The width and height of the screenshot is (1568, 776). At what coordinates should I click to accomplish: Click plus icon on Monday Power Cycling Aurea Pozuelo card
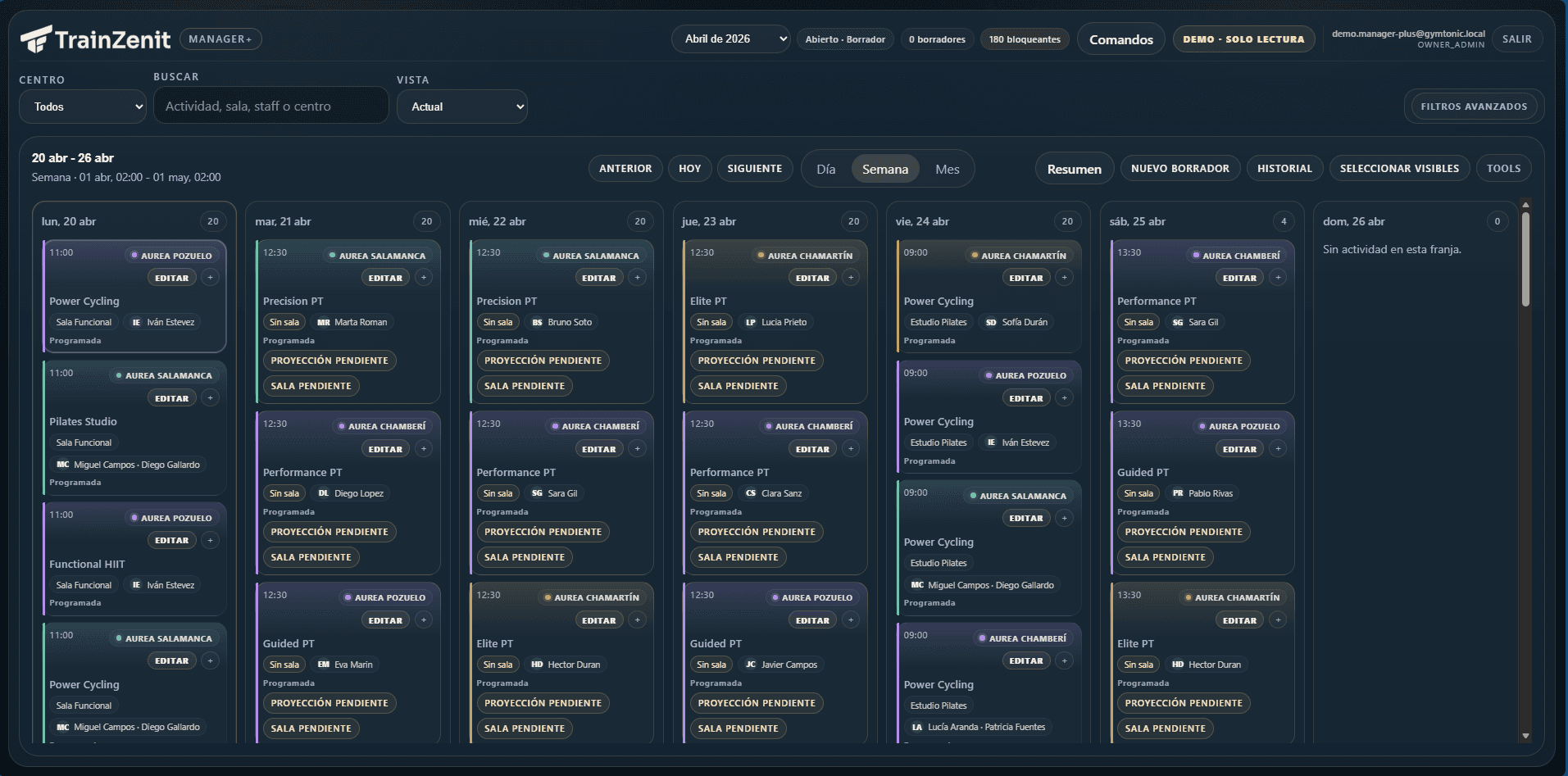pos(211,278)
